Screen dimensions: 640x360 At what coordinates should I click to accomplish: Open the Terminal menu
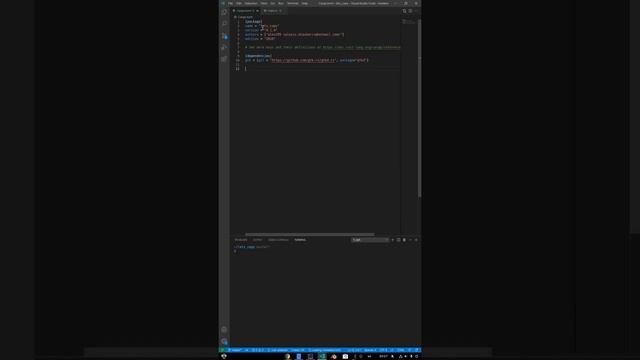[x=293, y=3]
